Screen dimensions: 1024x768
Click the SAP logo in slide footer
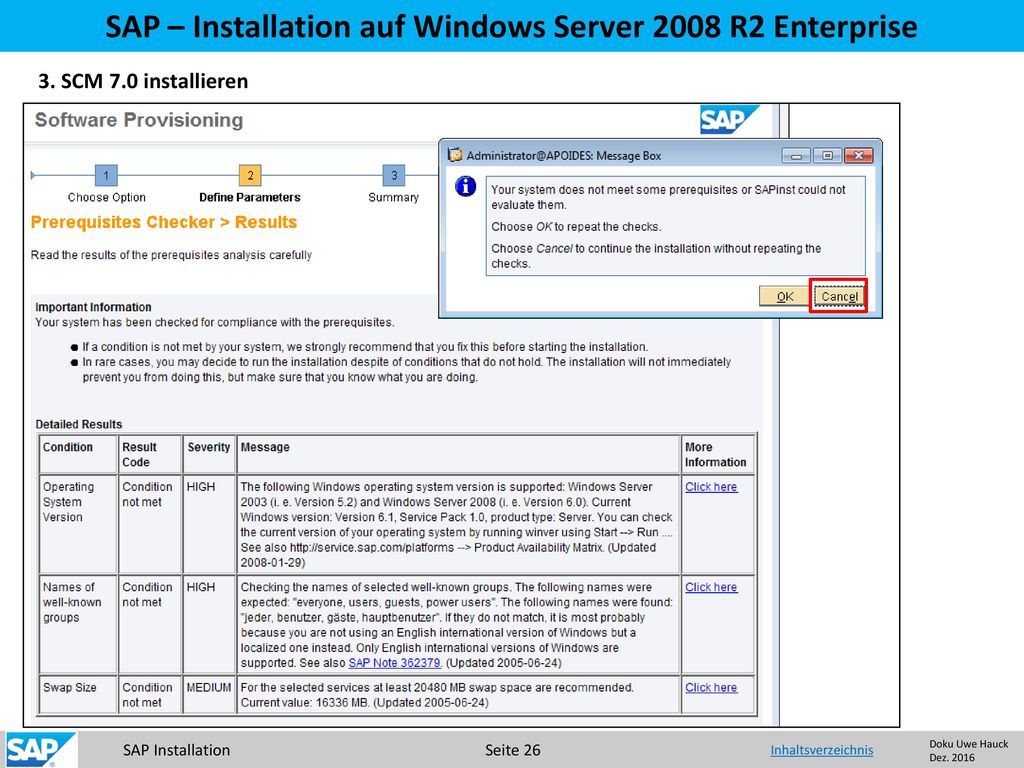coord(40,750)
